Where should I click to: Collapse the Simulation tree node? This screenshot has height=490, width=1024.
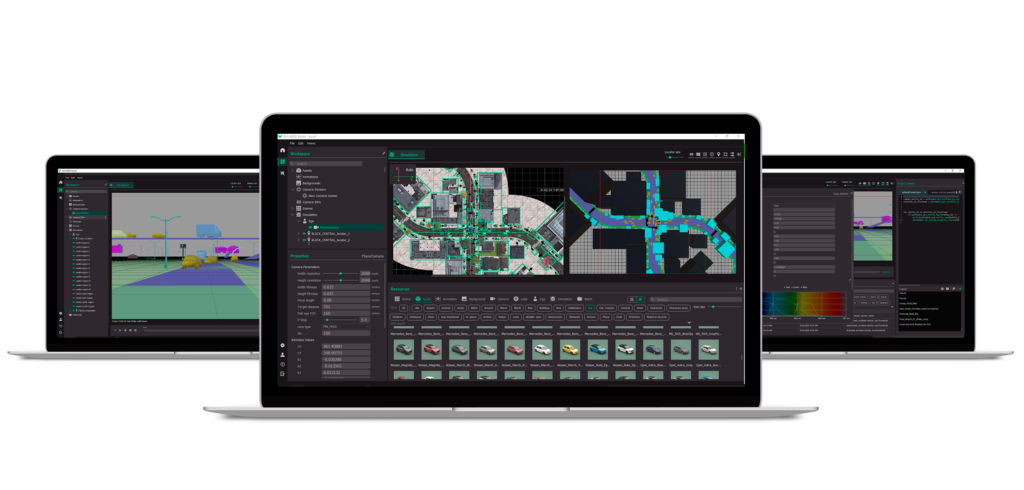pos(293,215)
